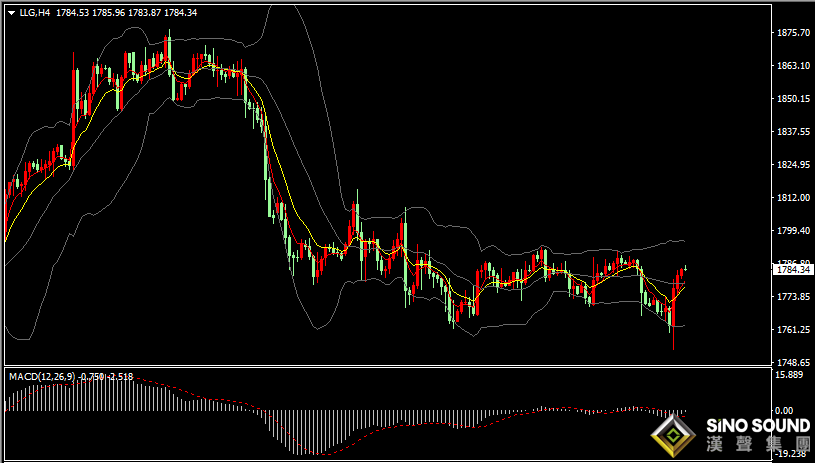
Task: Click the LLG,H4 symbol label
Action: pos(36,13)
